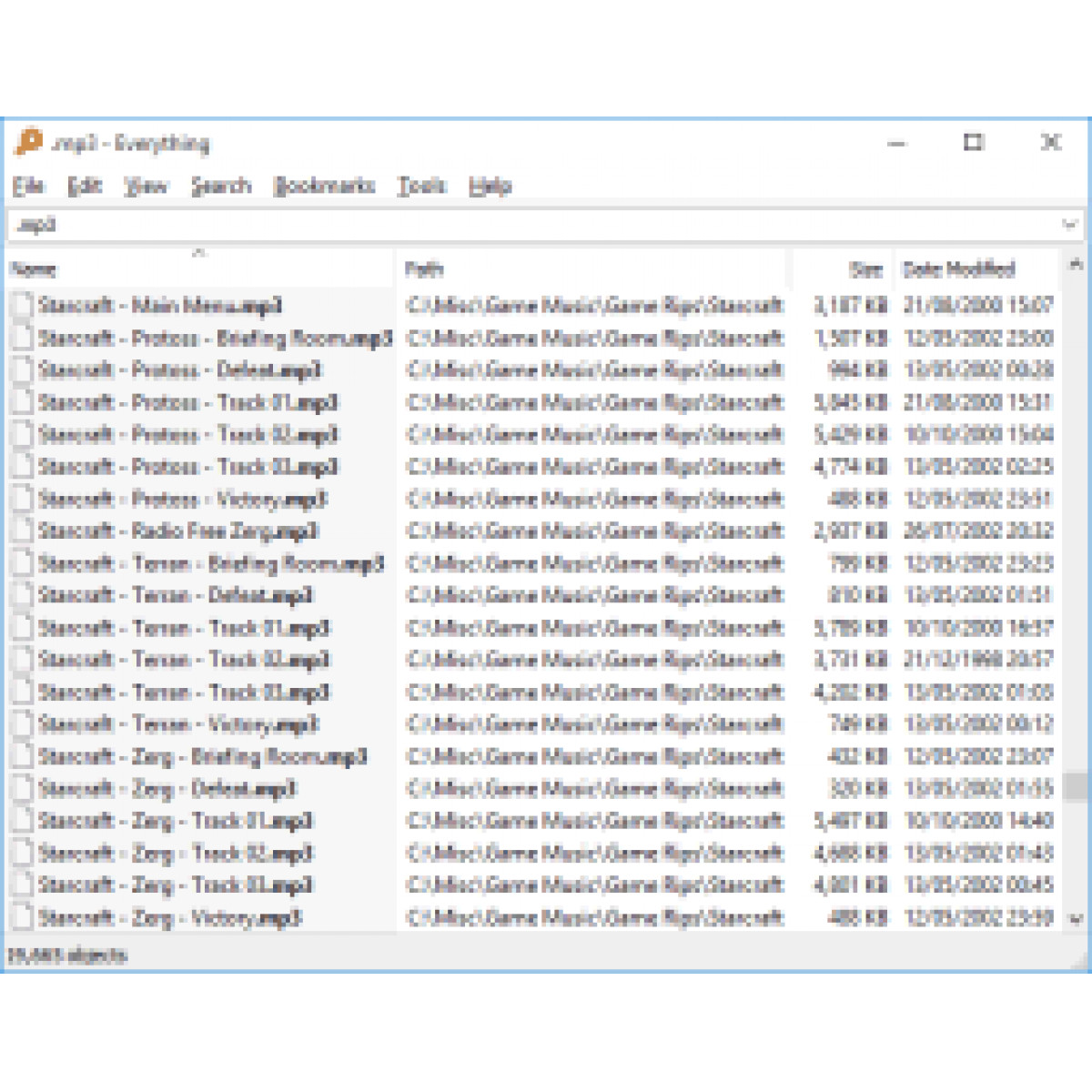
Task: Click the date modified cell of Terran - Track 01.mp3
Action: 978,628
